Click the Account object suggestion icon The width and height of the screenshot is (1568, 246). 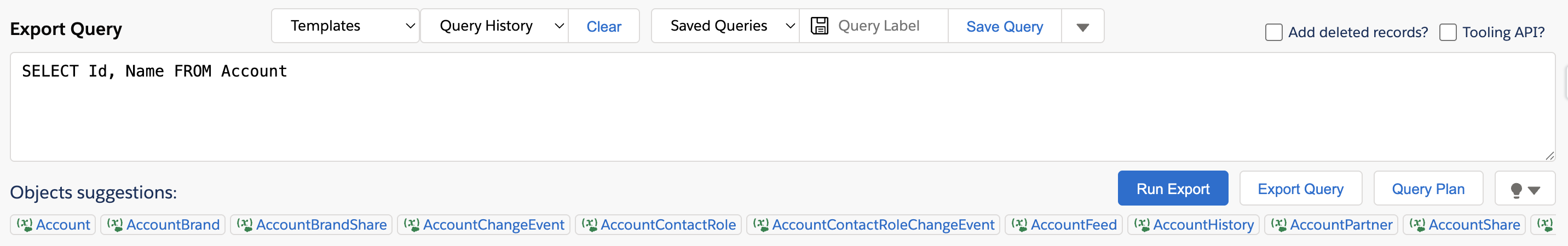(x=24, y=224)
